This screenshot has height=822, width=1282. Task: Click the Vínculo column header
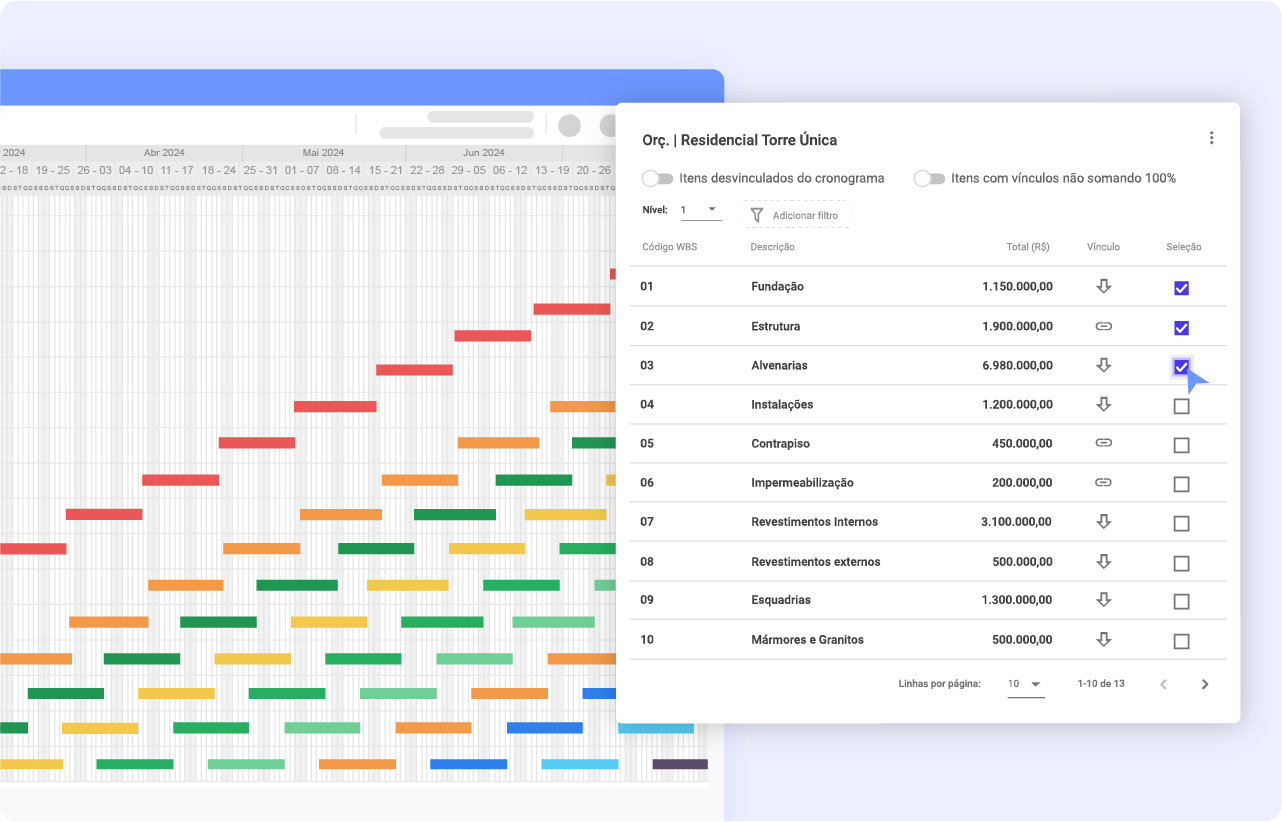tap(1104, 247)
